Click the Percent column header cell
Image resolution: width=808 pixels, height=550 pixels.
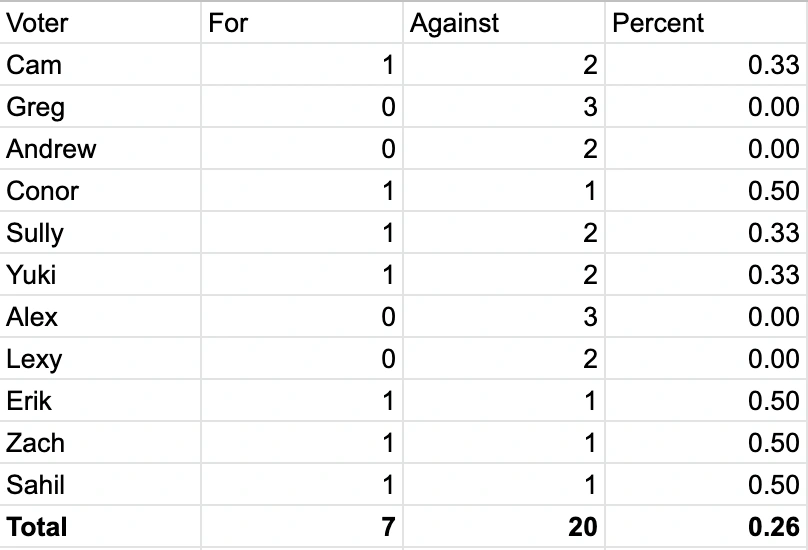tap(705, 23)
